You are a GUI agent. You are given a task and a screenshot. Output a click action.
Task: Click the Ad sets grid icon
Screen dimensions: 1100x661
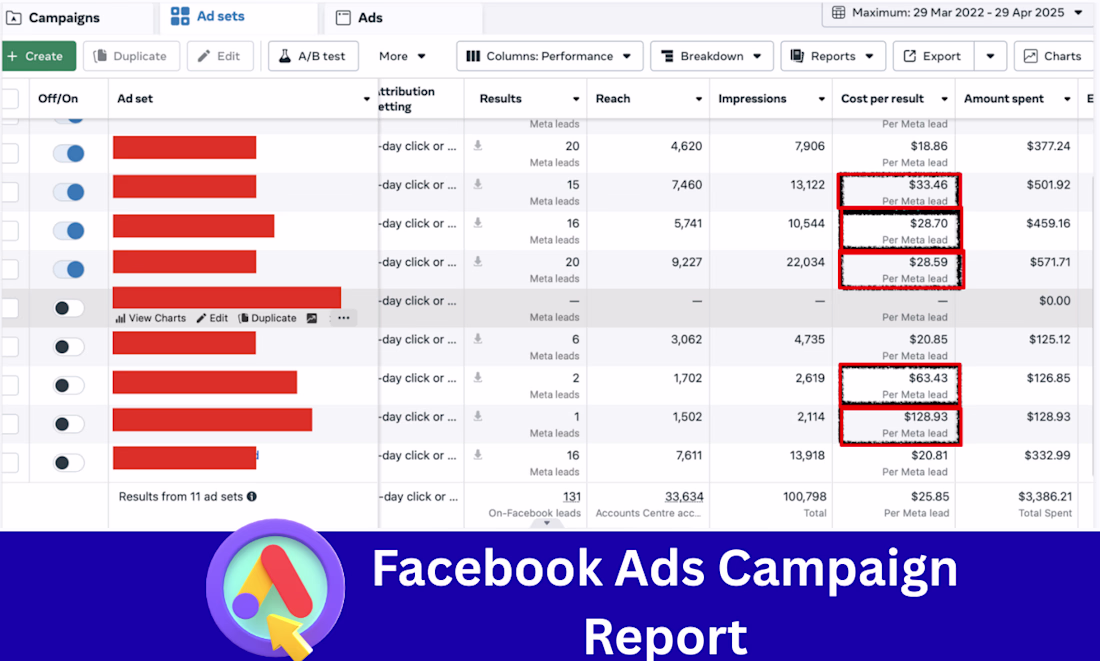(180, 16)
